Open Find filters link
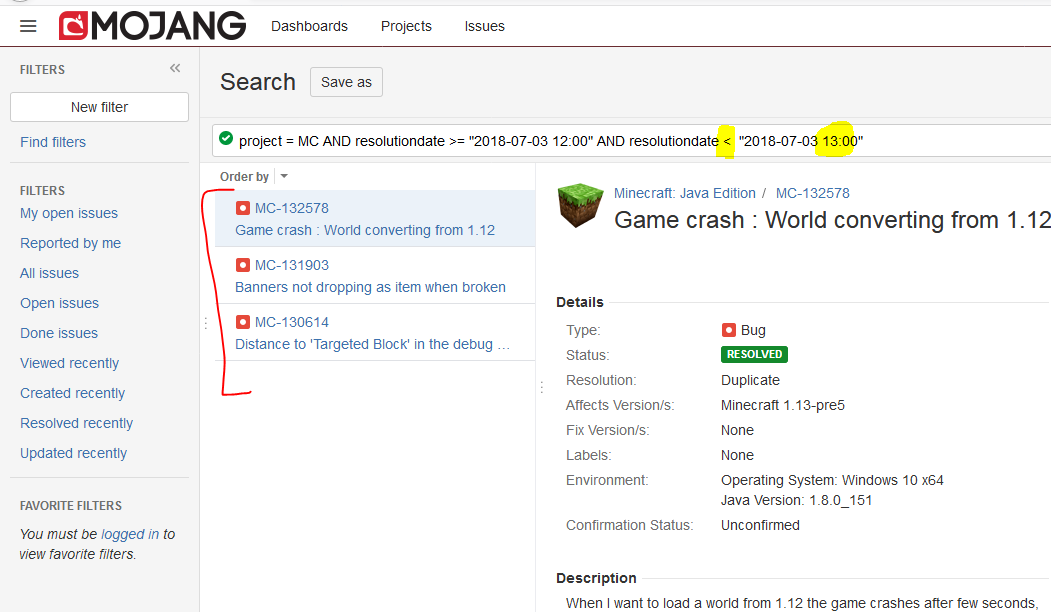The width and height of the screenshot is (1051, 612). pyautogui.click(x=53, y=142)
